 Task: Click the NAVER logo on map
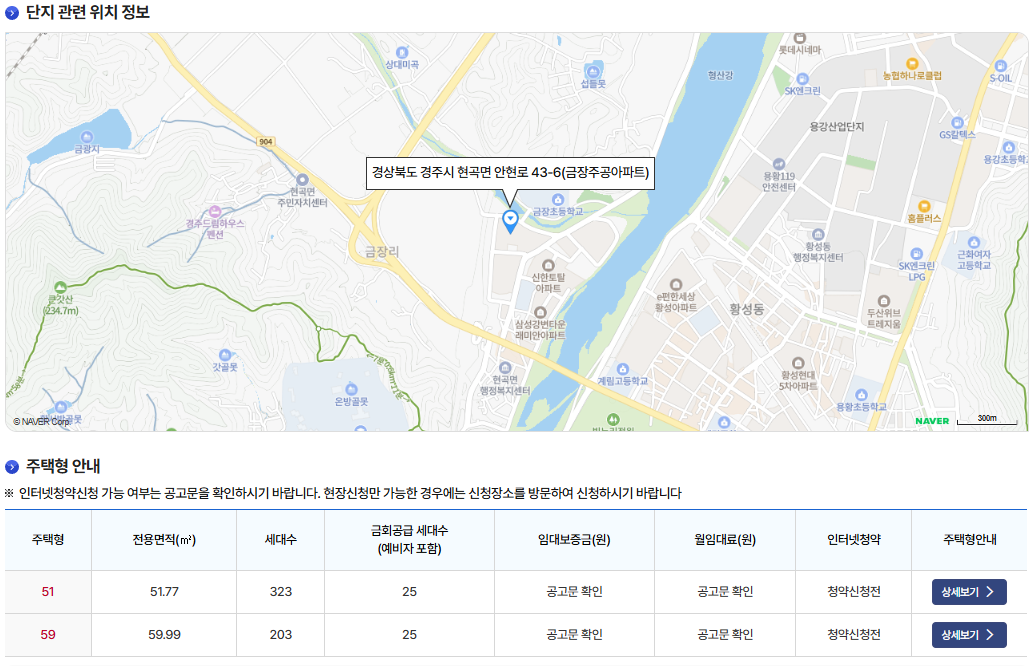[x=932, y=421]
